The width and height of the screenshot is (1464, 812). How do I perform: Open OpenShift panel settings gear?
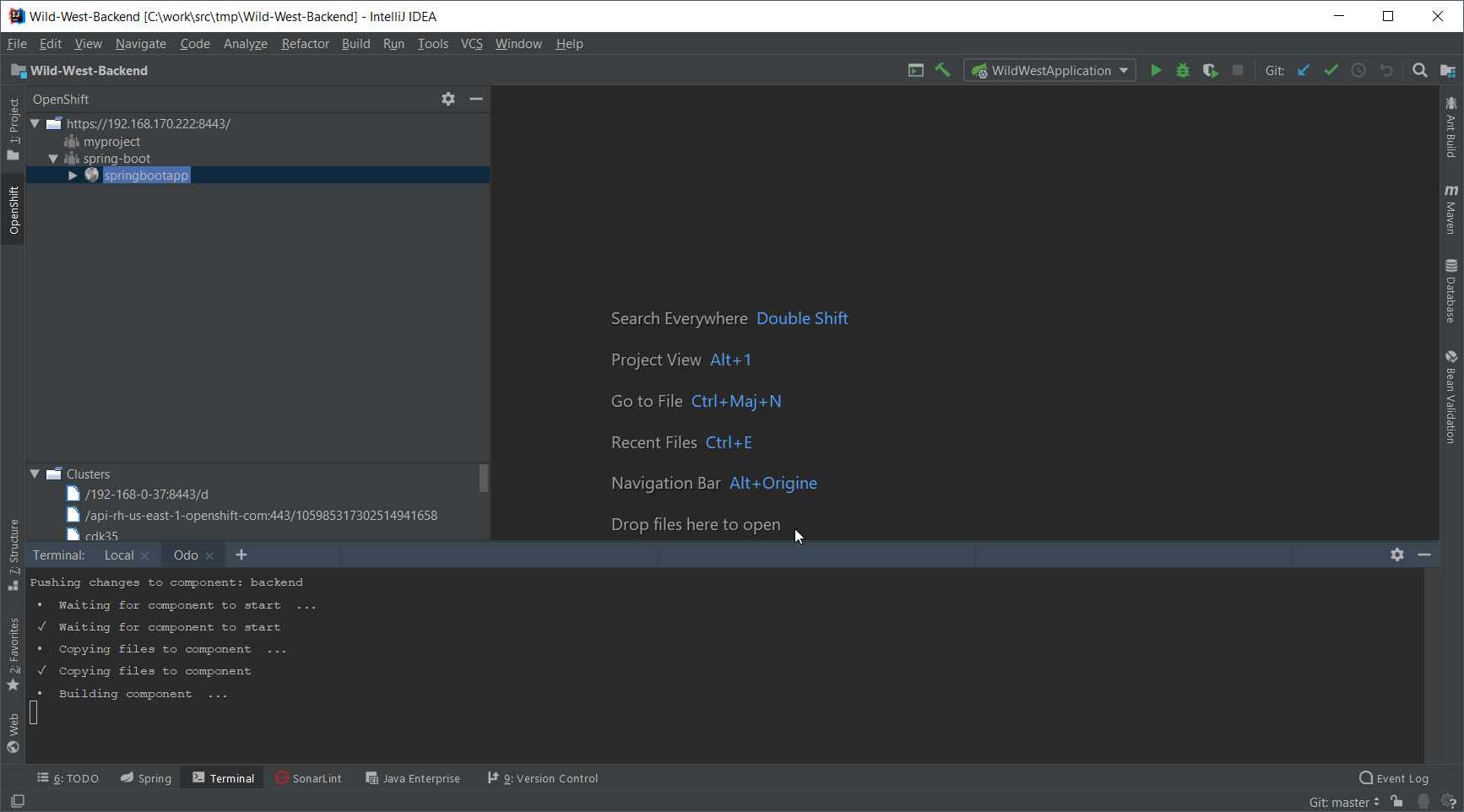click(x=448, y=99)
